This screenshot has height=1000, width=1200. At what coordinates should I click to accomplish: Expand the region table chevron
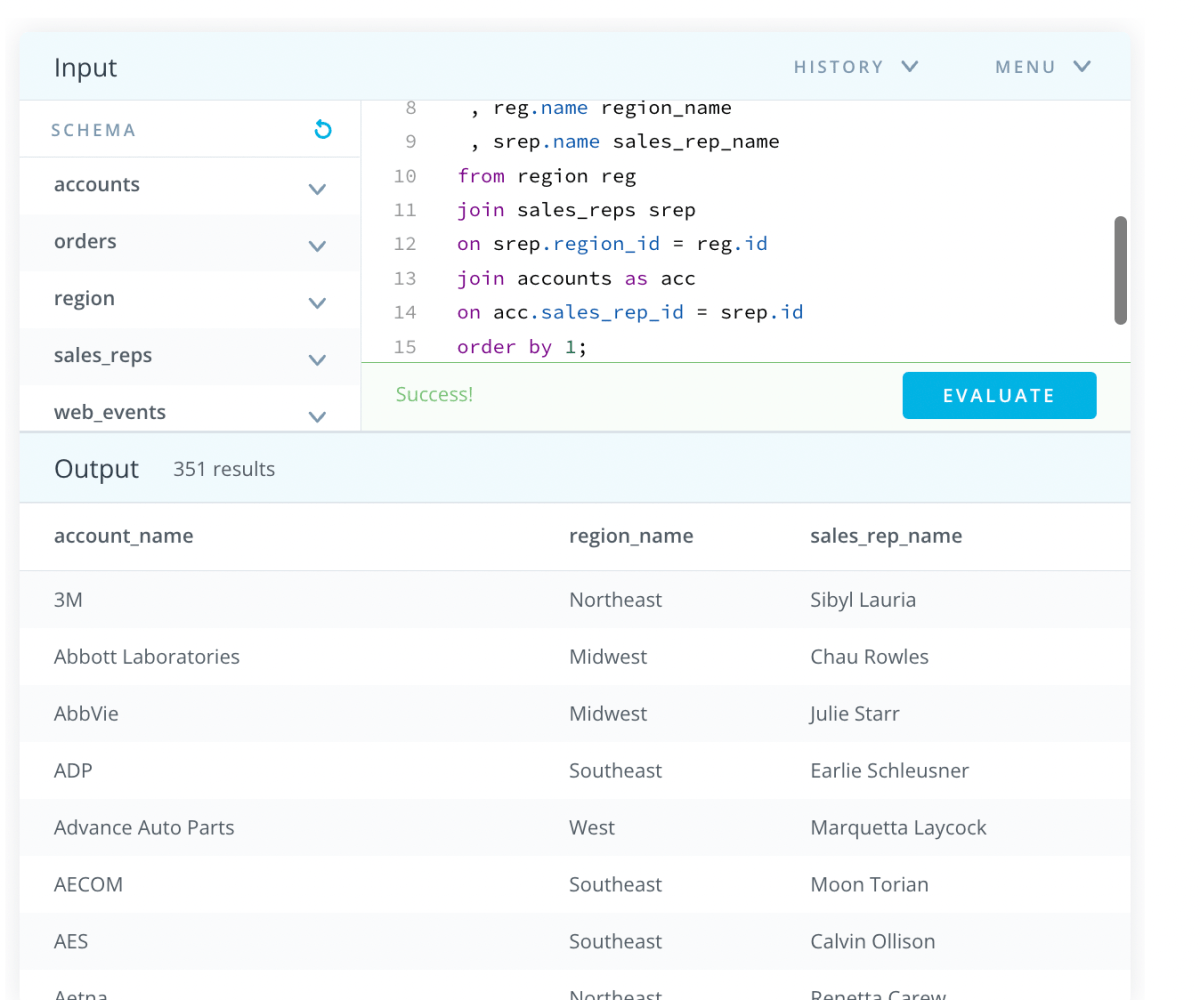pyautogui.click(x=318, y=302)
